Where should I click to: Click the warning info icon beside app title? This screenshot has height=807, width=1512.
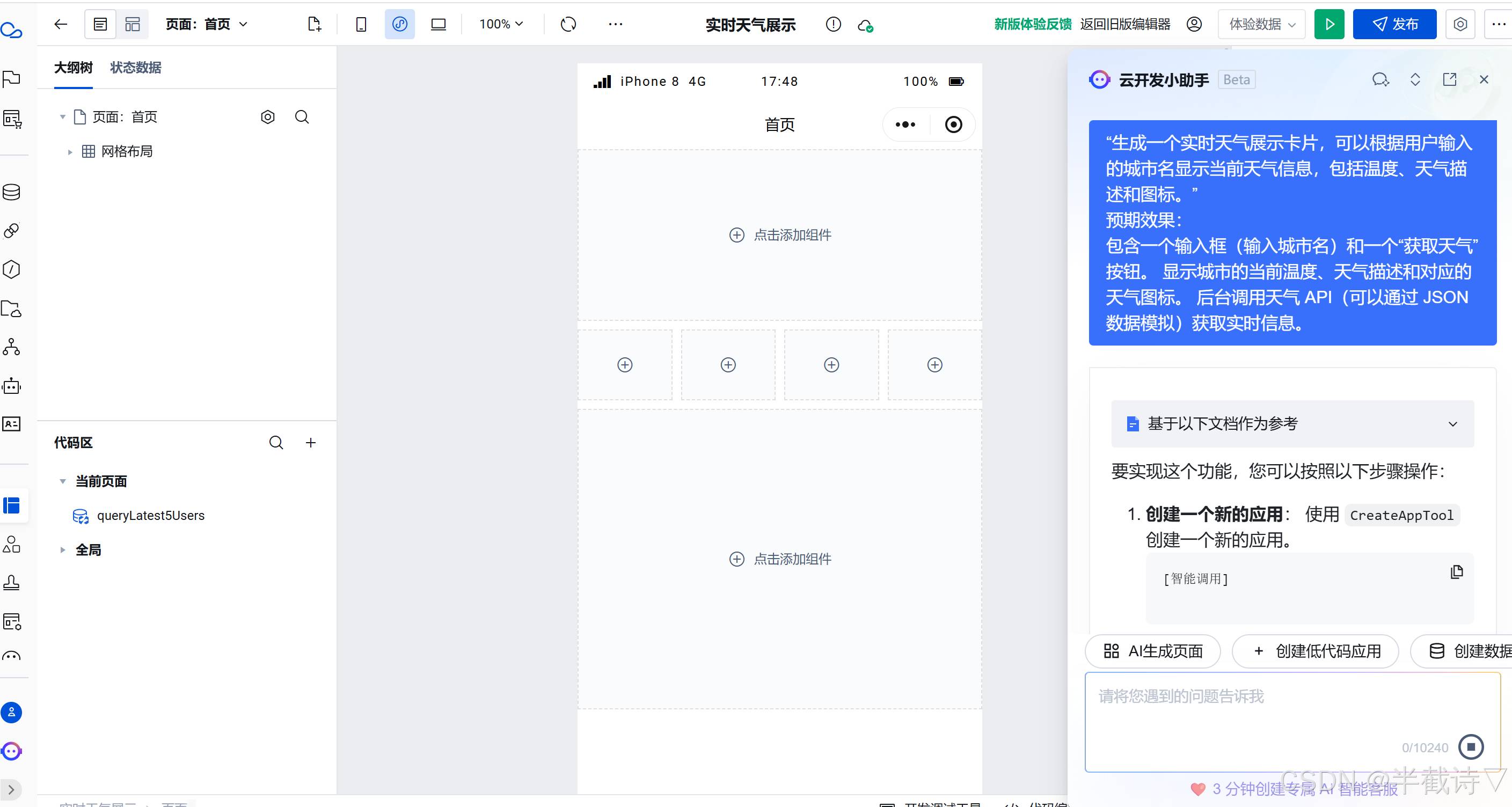[x=834, y=24]
